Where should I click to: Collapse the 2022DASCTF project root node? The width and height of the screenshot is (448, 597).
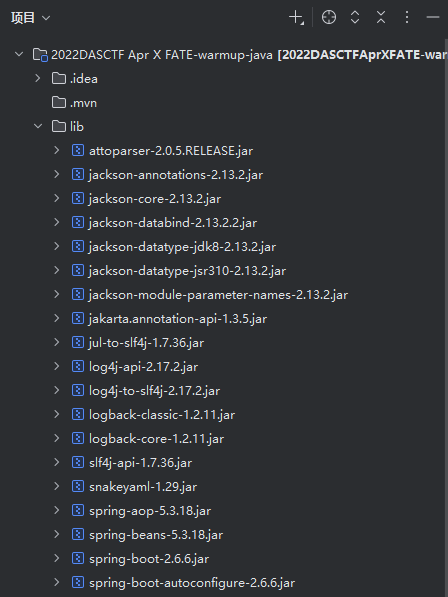coord(19,54)
